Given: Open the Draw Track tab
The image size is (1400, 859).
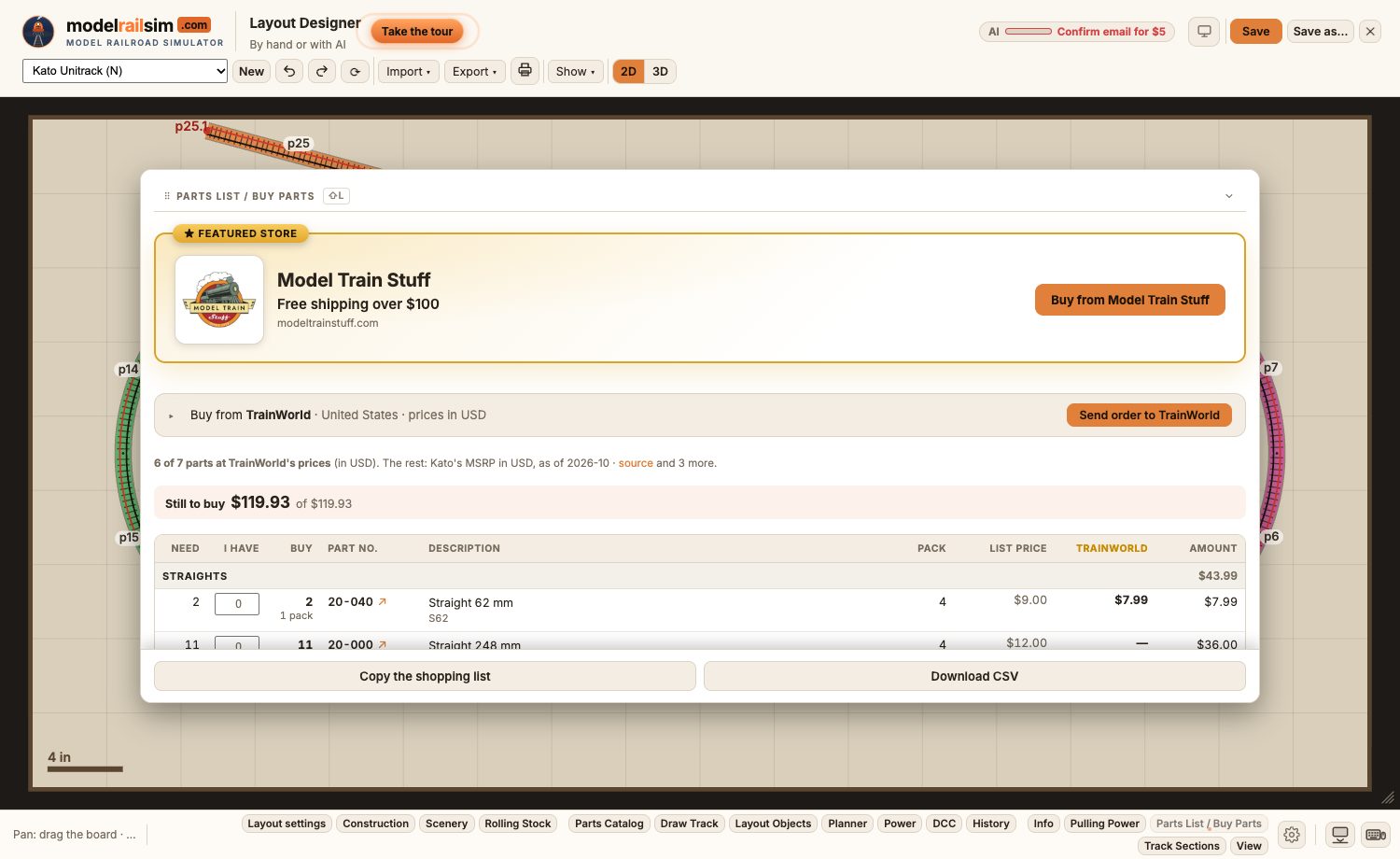Looking at the screenshot, I should coord(690,824).
